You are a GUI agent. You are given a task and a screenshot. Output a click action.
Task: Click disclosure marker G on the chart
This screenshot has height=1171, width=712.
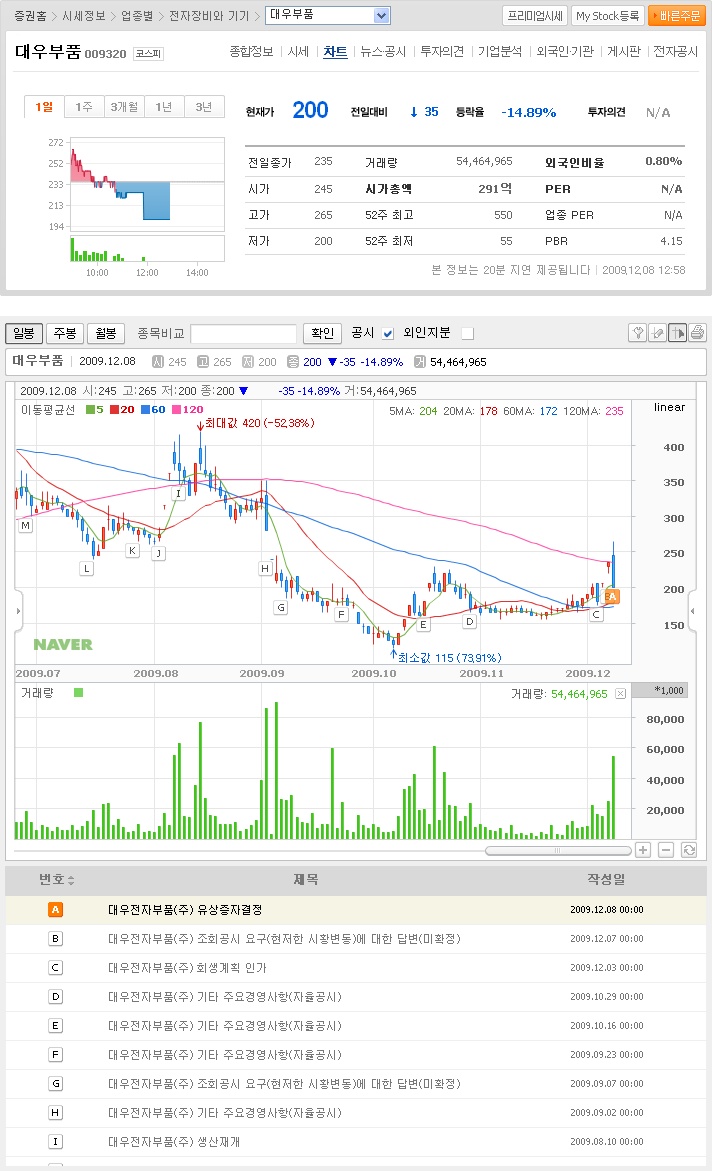(281, 607)
